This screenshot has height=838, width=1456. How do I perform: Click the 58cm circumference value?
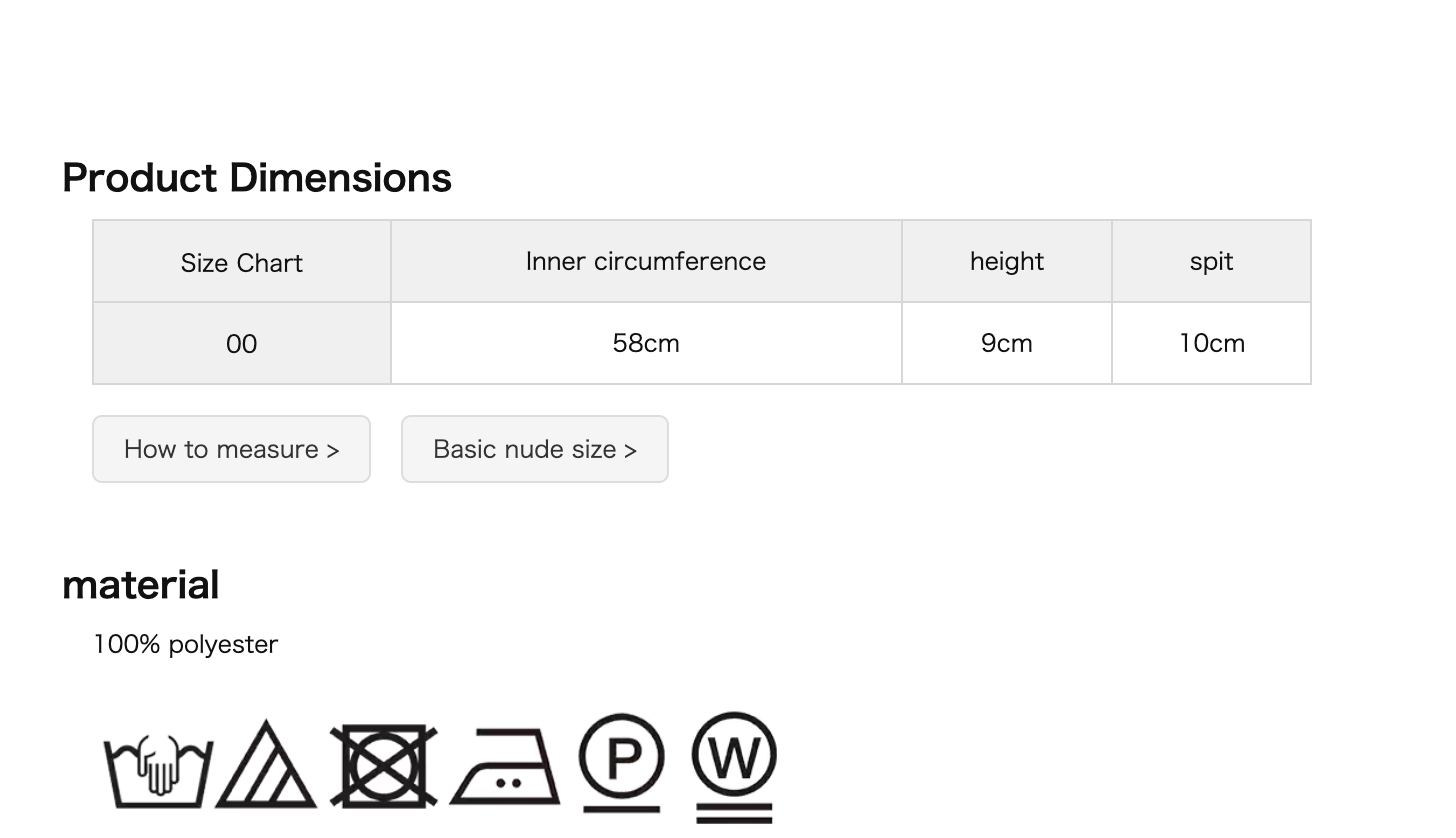click(646, 343)
